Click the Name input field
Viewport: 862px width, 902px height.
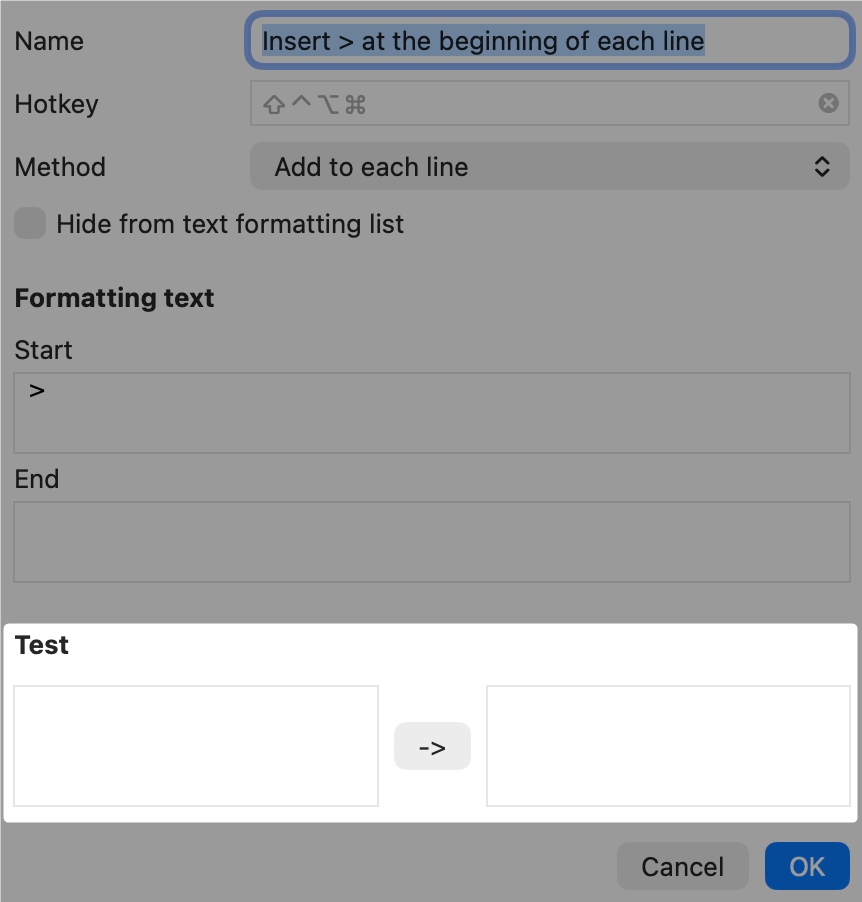pyautogui.click(x=550, y=41)
